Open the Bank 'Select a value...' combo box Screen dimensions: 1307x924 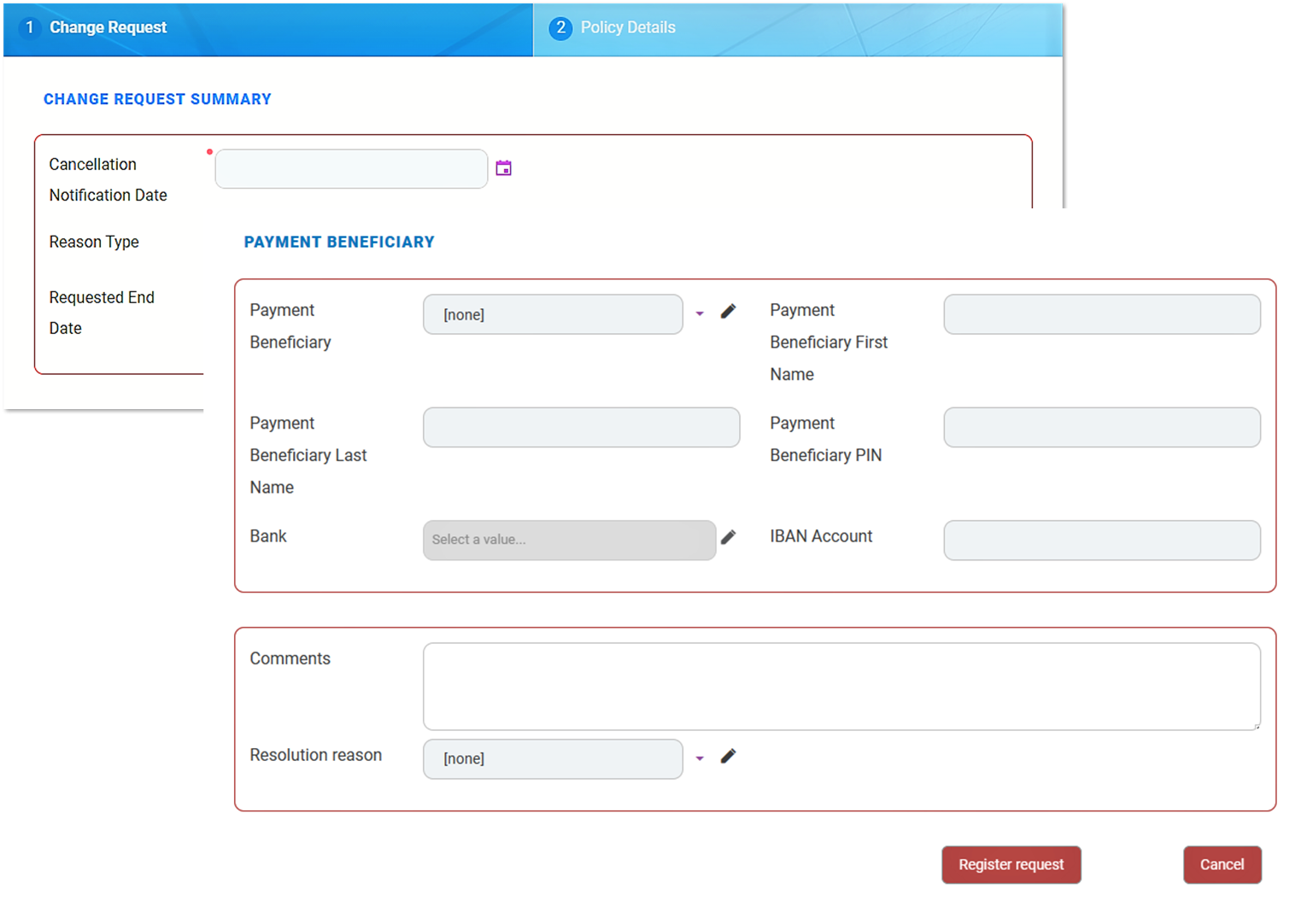click(569, 540)
